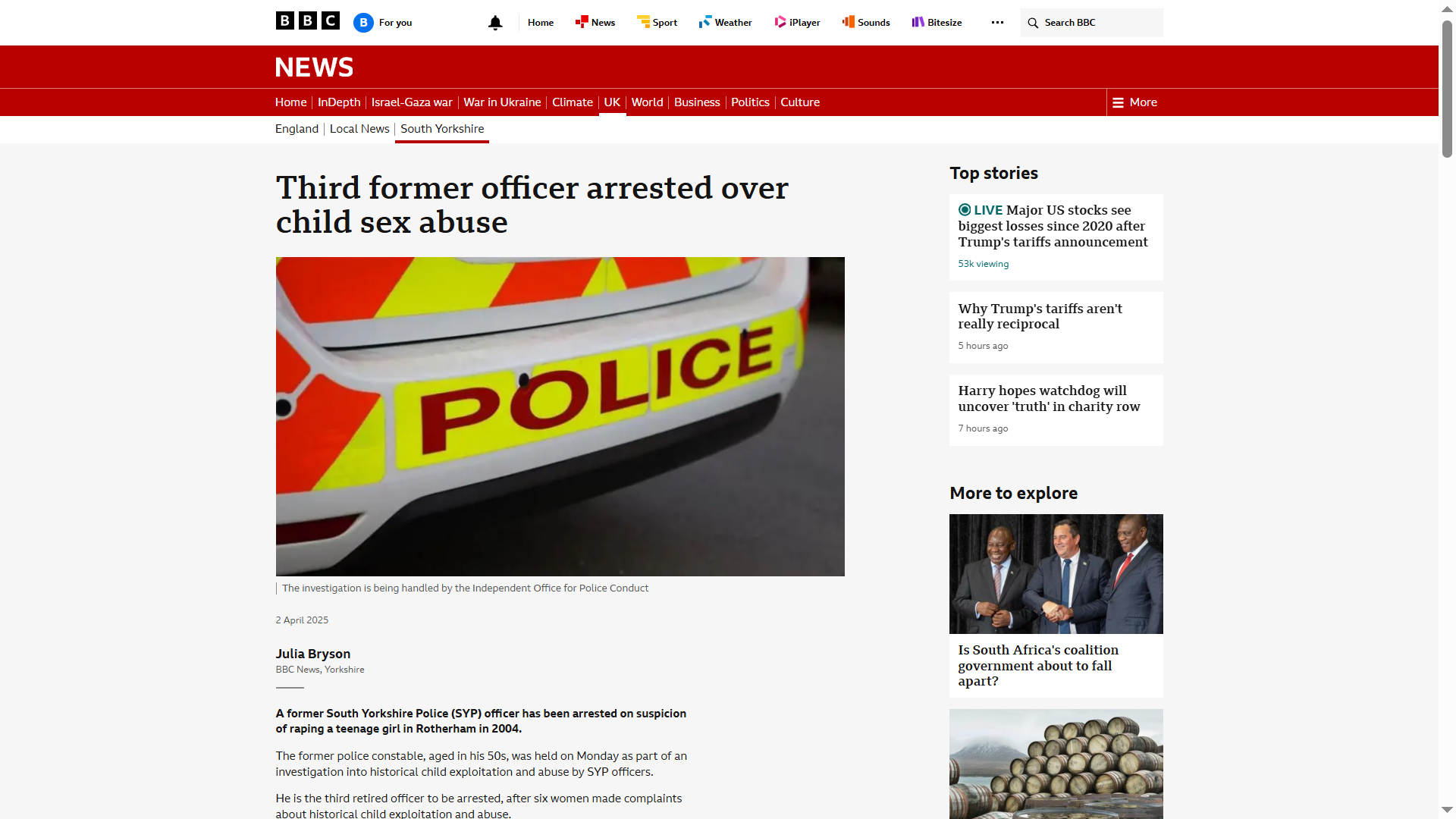
Task: Open the Sport section link
Action: [x=657, y=23]
